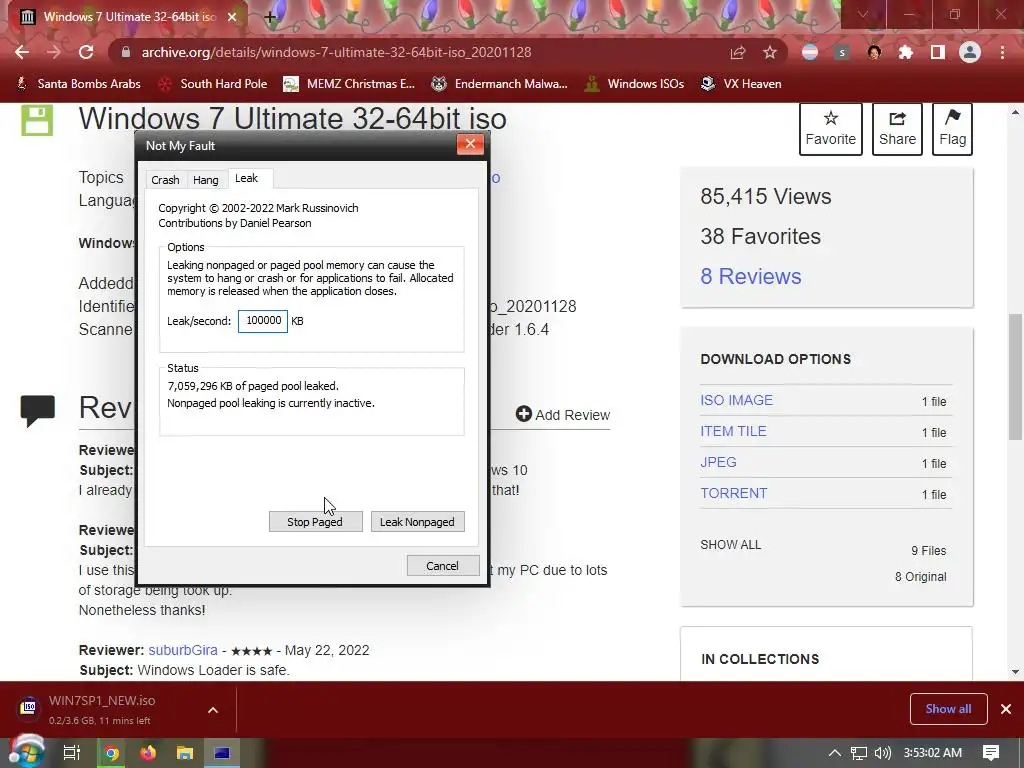Open the 8 Reviews link

[751, 276]
